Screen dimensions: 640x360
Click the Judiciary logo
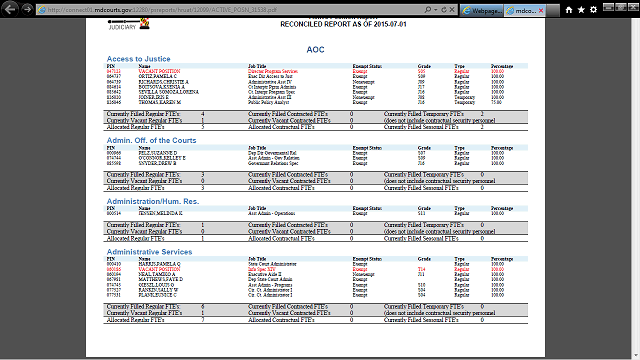coord(129,24)
